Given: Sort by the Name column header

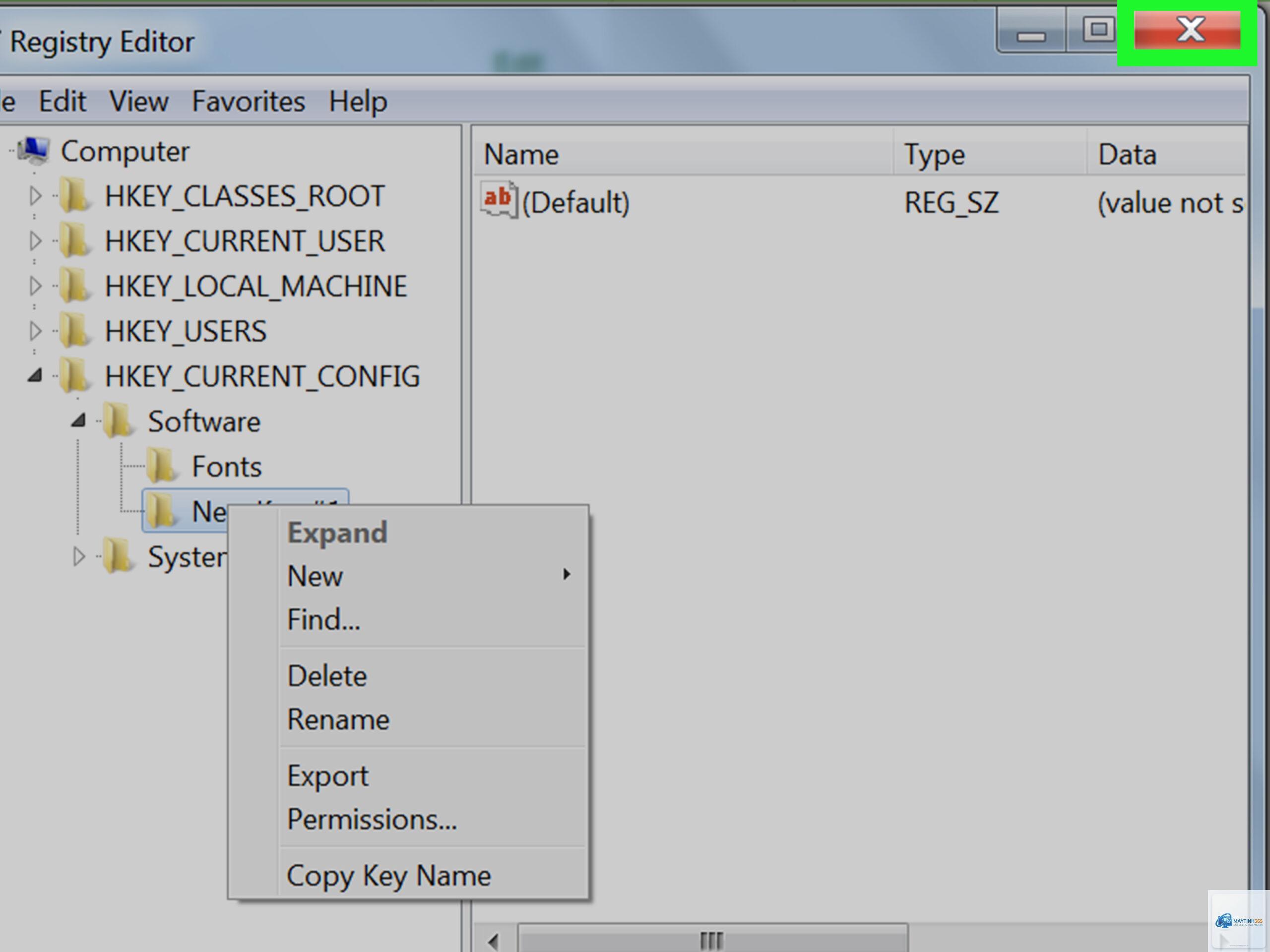Looking at the screenshot, I should pos(683,155).
